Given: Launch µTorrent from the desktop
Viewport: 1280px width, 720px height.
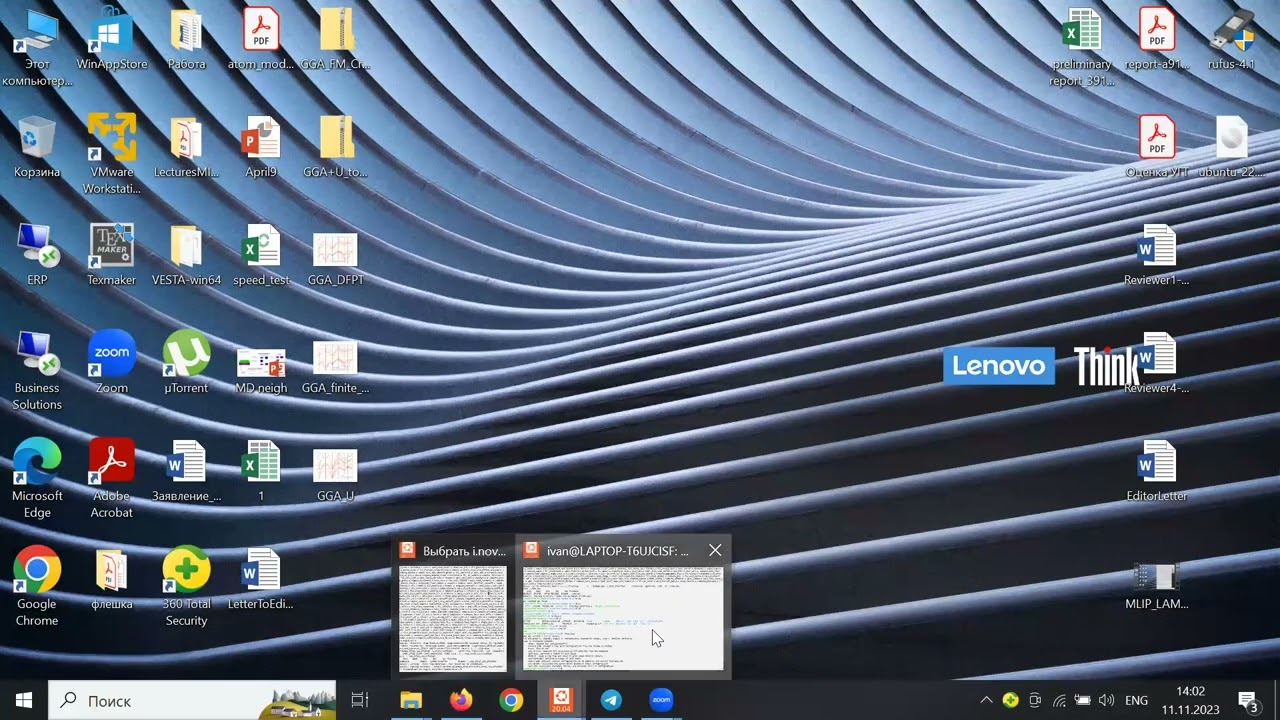Looking at the screenshot, I should pyautogui.click(x=187, y=364).
